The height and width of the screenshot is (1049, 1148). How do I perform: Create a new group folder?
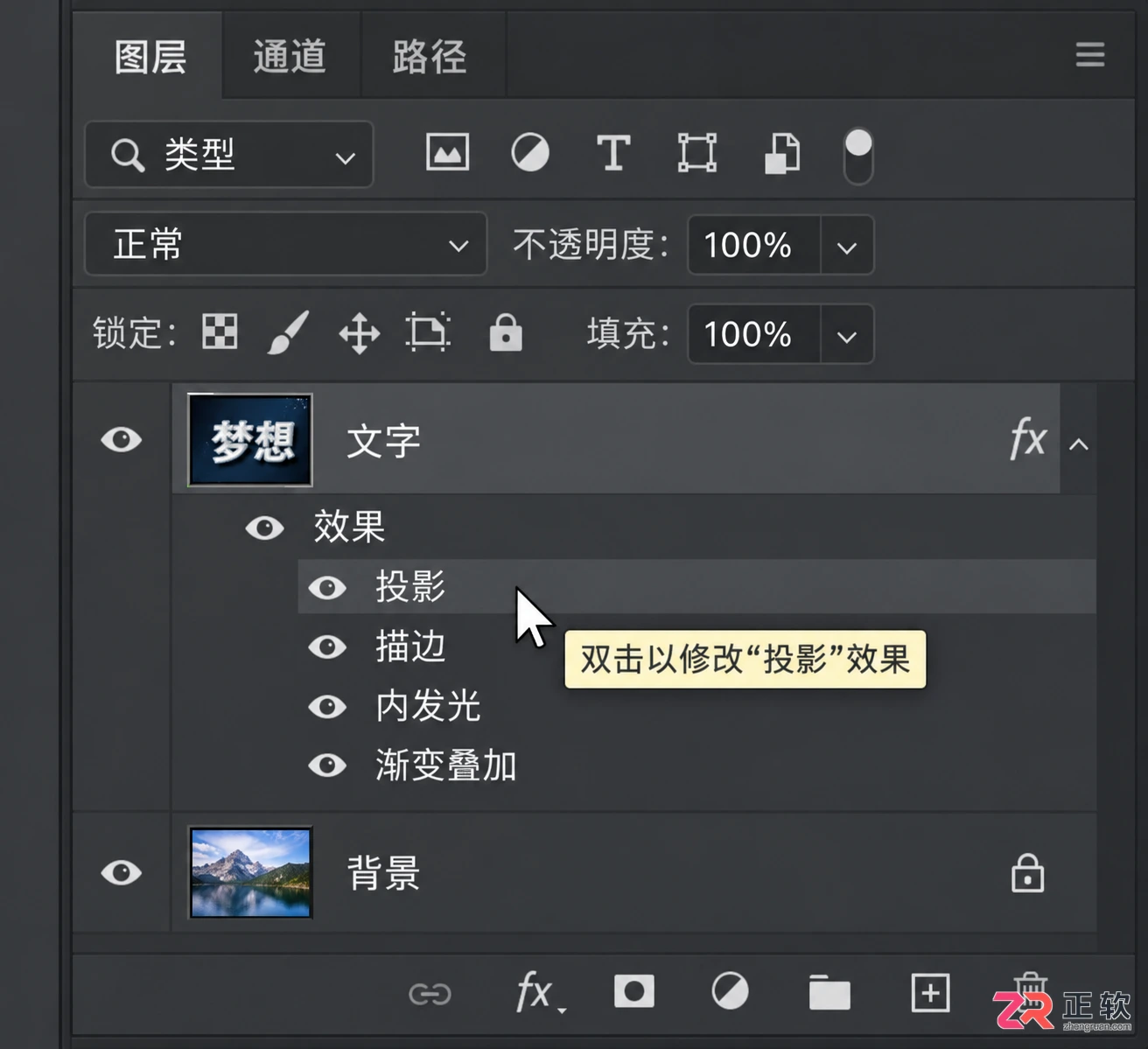[829, 993]
